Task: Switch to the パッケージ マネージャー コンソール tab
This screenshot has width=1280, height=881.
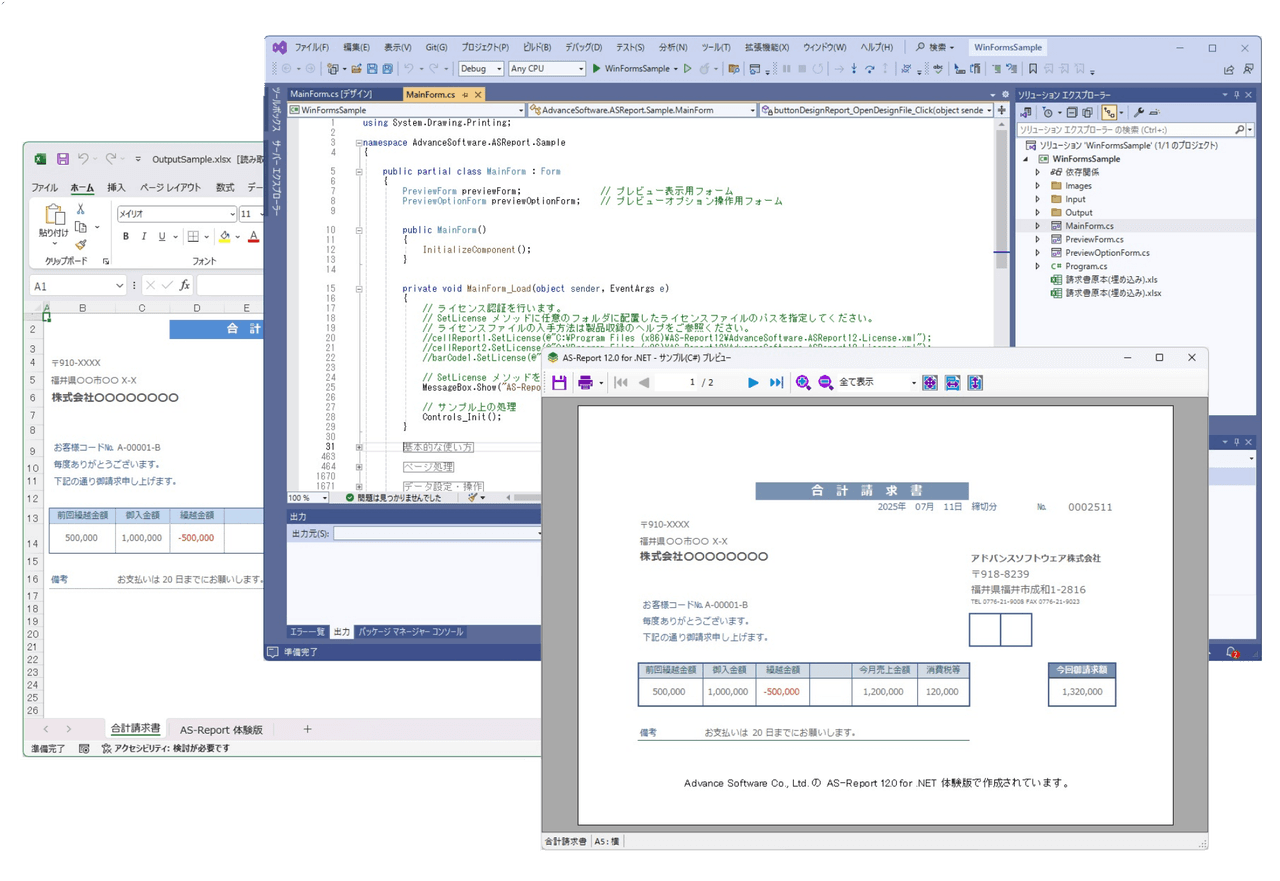Action: 411,632
